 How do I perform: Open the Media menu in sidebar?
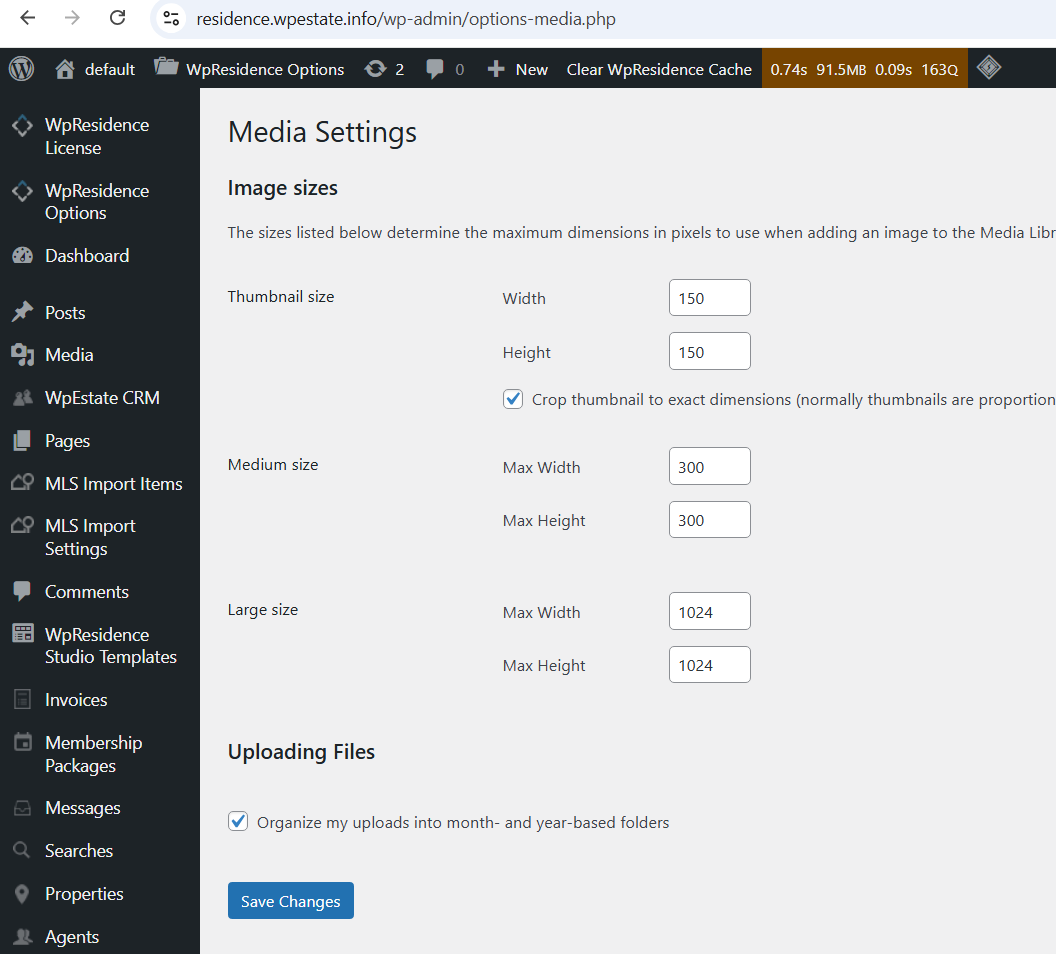tap(69, 355)
